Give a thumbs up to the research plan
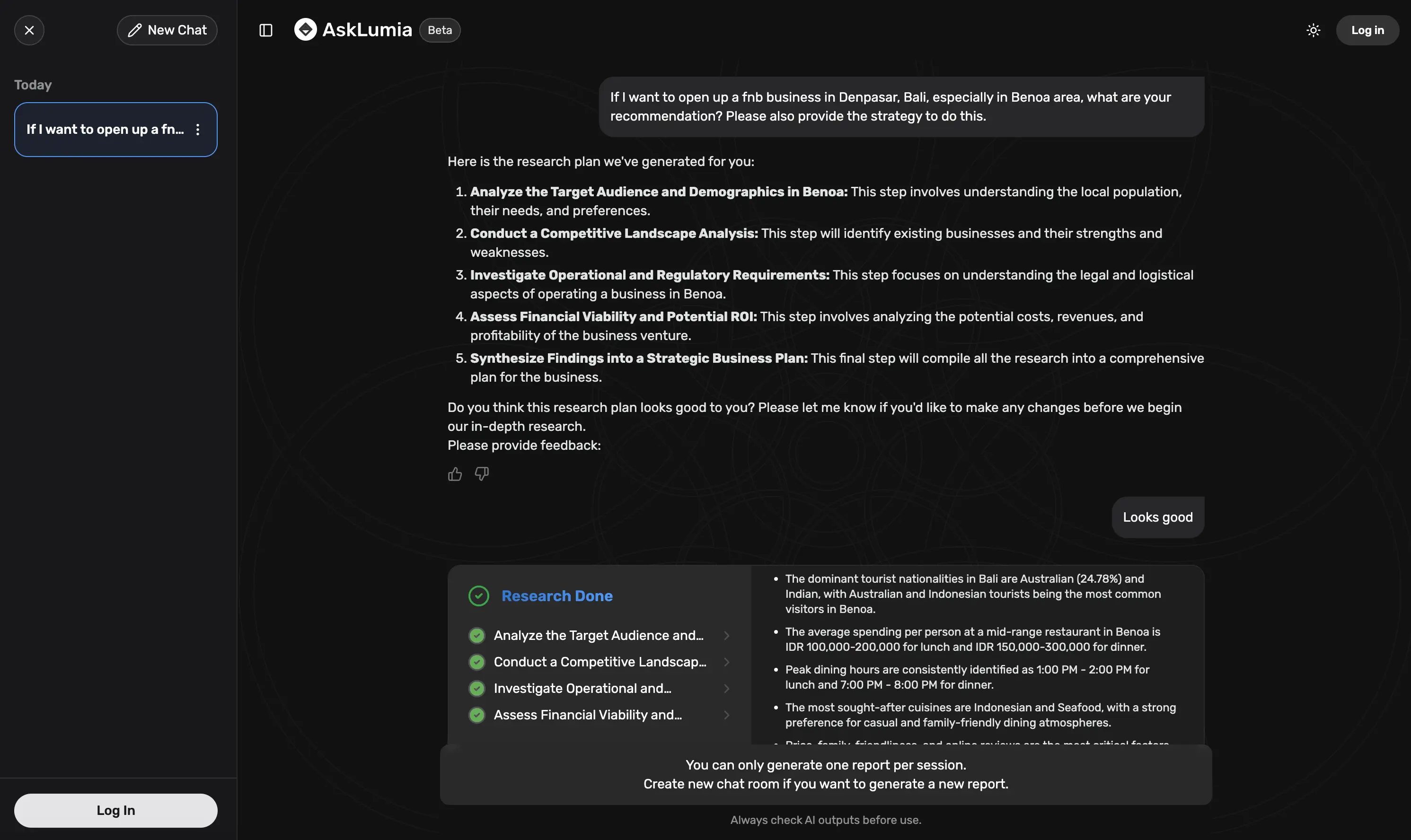Image resolution: width=1411 pixels, height=840 pixels. 455,474
